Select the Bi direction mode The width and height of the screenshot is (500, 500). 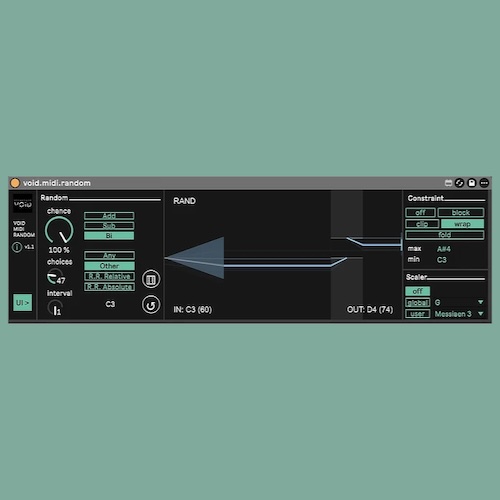[x=109, y=236]
